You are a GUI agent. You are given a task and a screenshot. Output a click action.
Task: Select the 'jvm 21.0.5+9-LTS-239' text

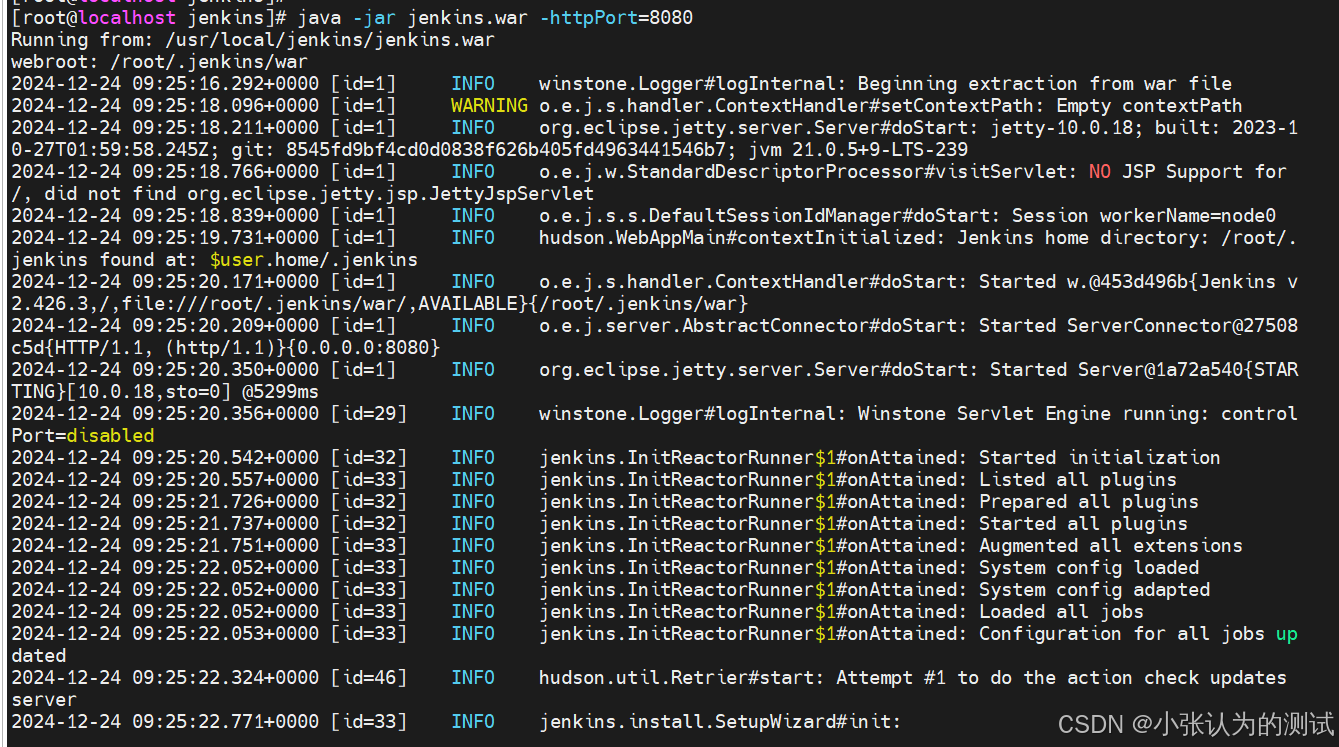click(x=858, y=150)
